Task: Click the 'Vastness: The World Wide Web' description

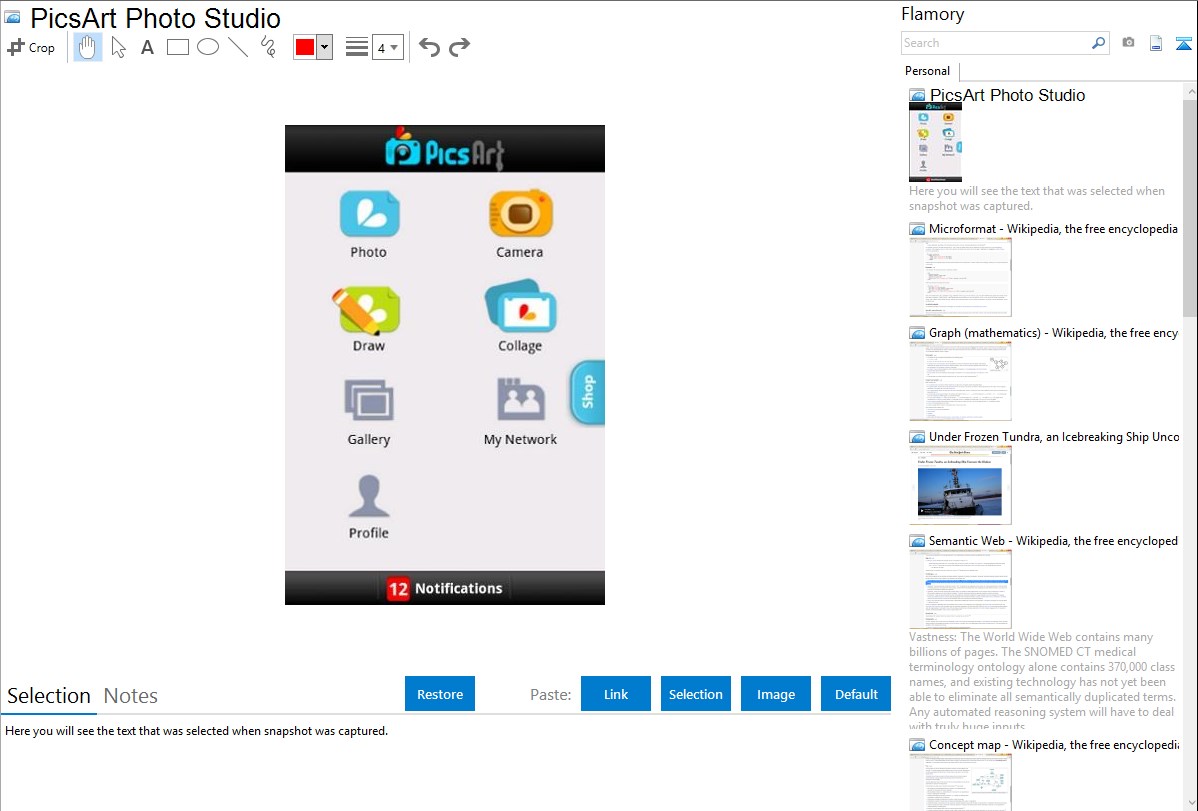Action: [x=1042, y=681]
